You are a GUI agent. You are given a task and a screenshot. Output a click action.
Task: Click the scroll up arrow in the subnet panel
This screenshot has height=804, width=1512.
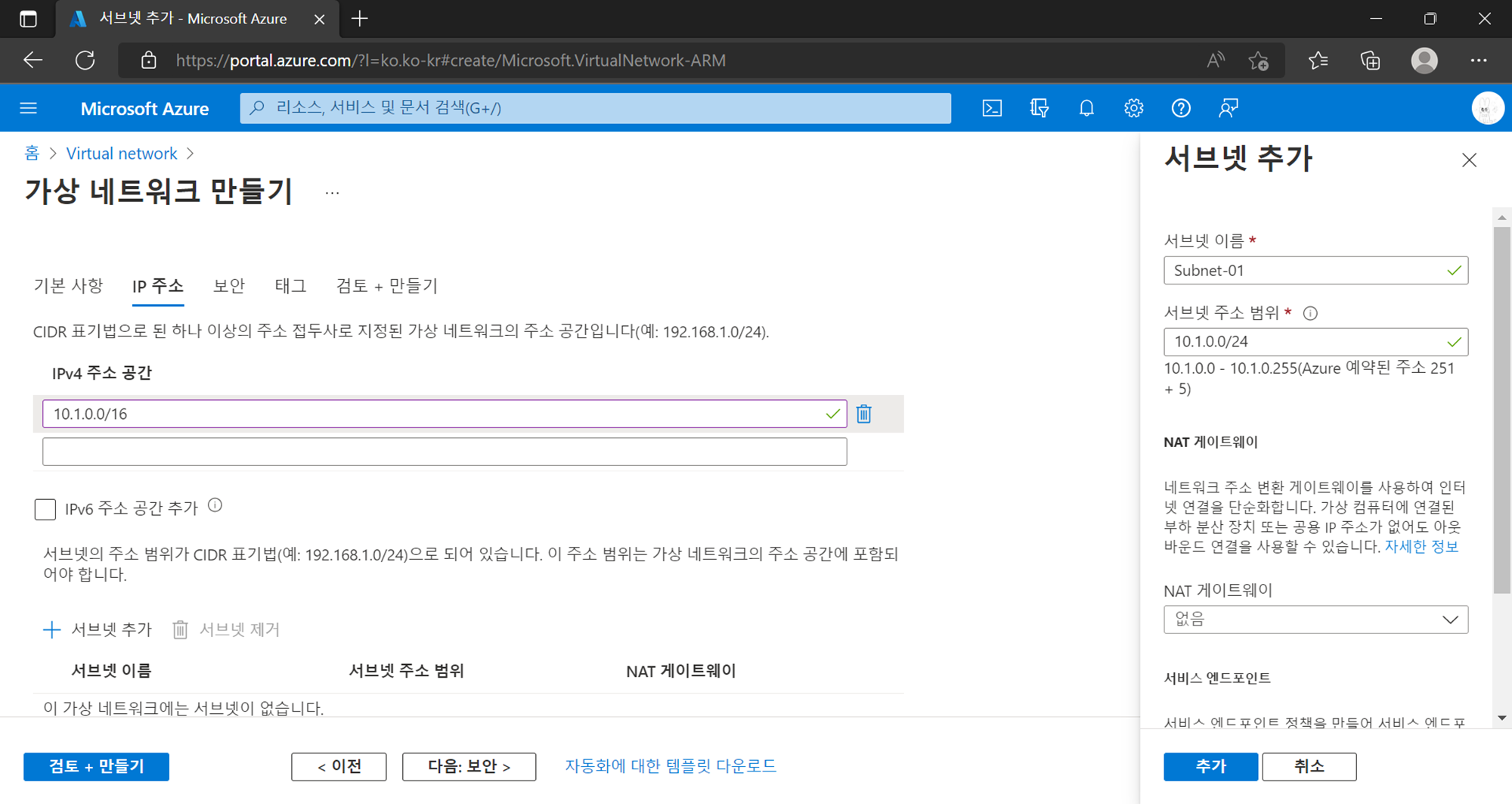click(1501, 217)
